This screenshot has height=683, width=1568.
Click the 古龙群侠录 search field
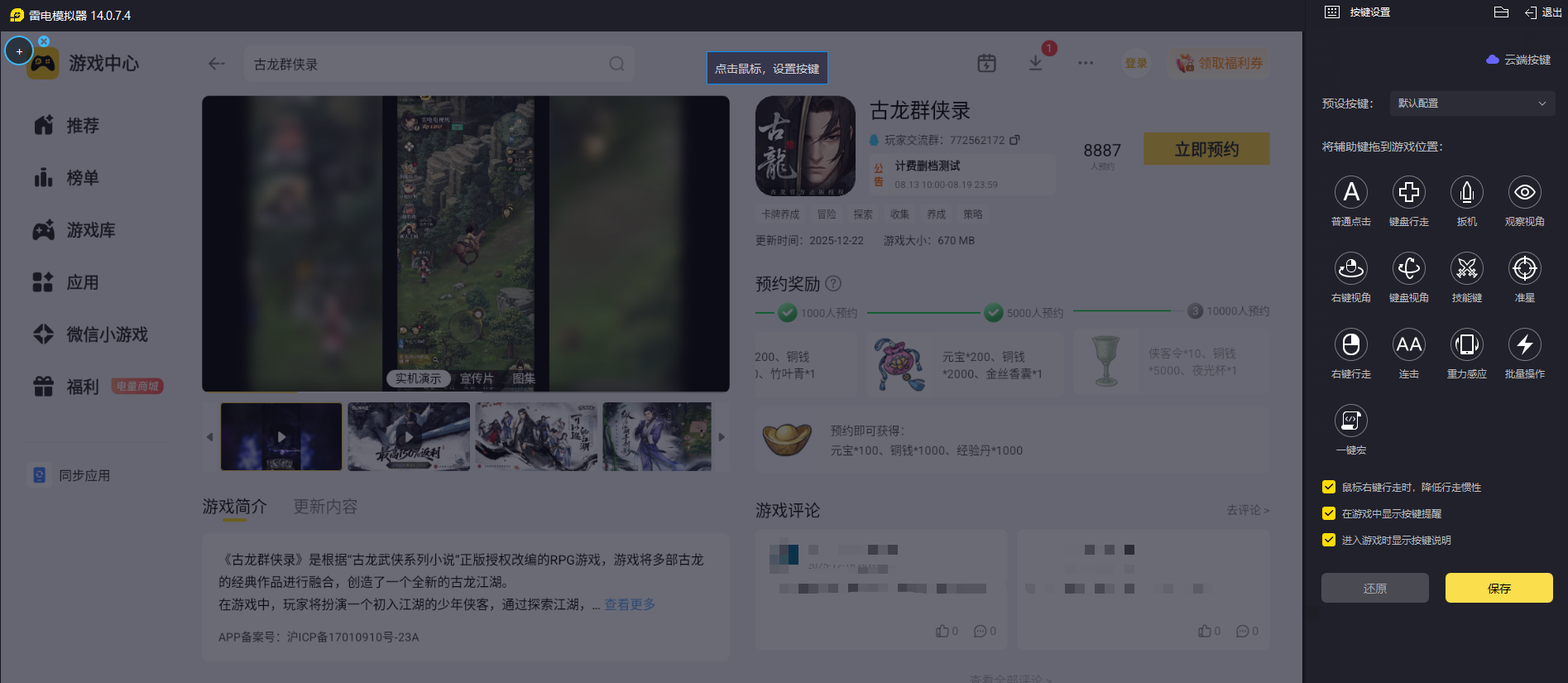[x=439, y=64]
